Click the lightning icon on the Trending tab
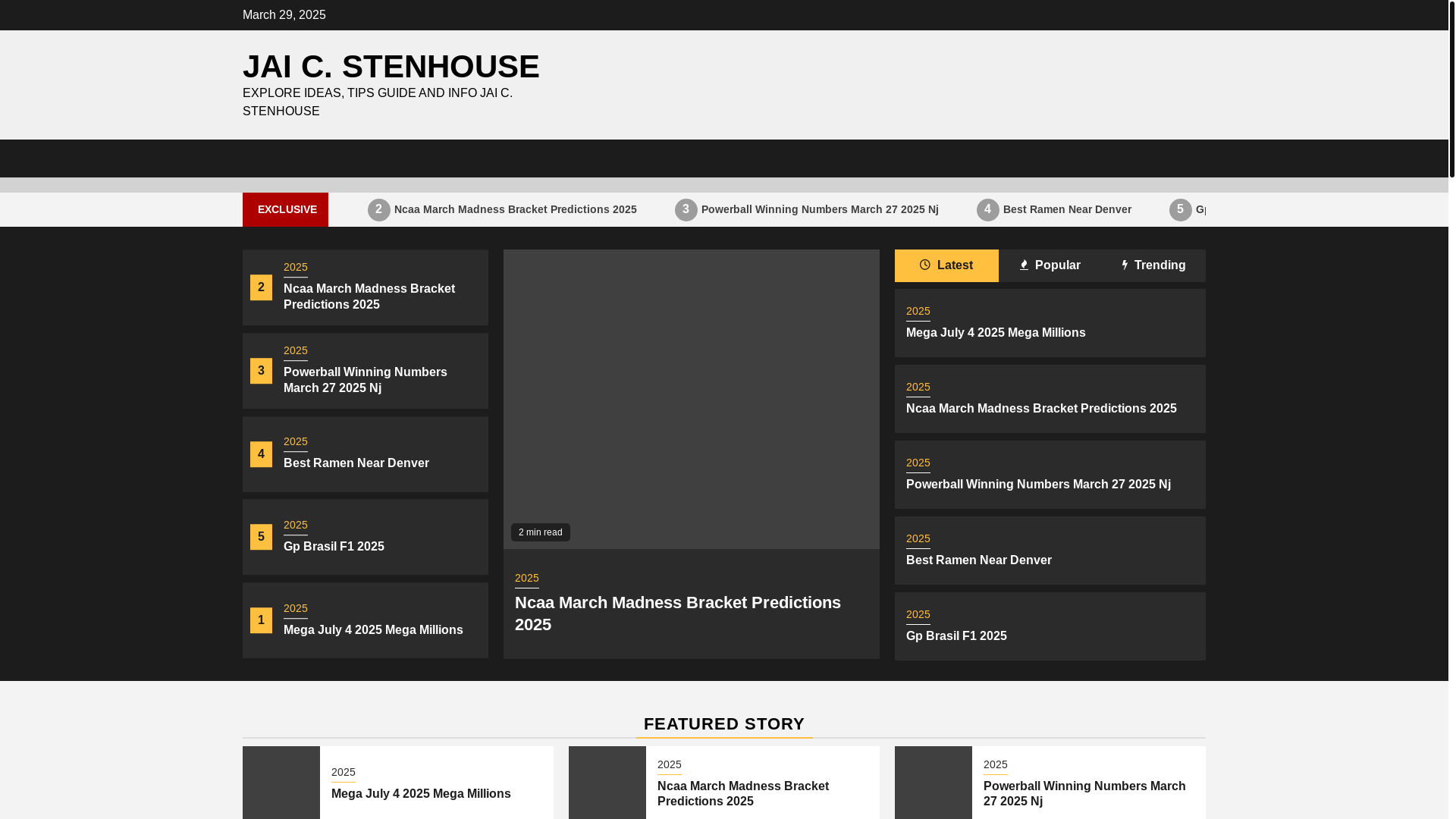This screenshot has width=1456, height=819. 1125,265
